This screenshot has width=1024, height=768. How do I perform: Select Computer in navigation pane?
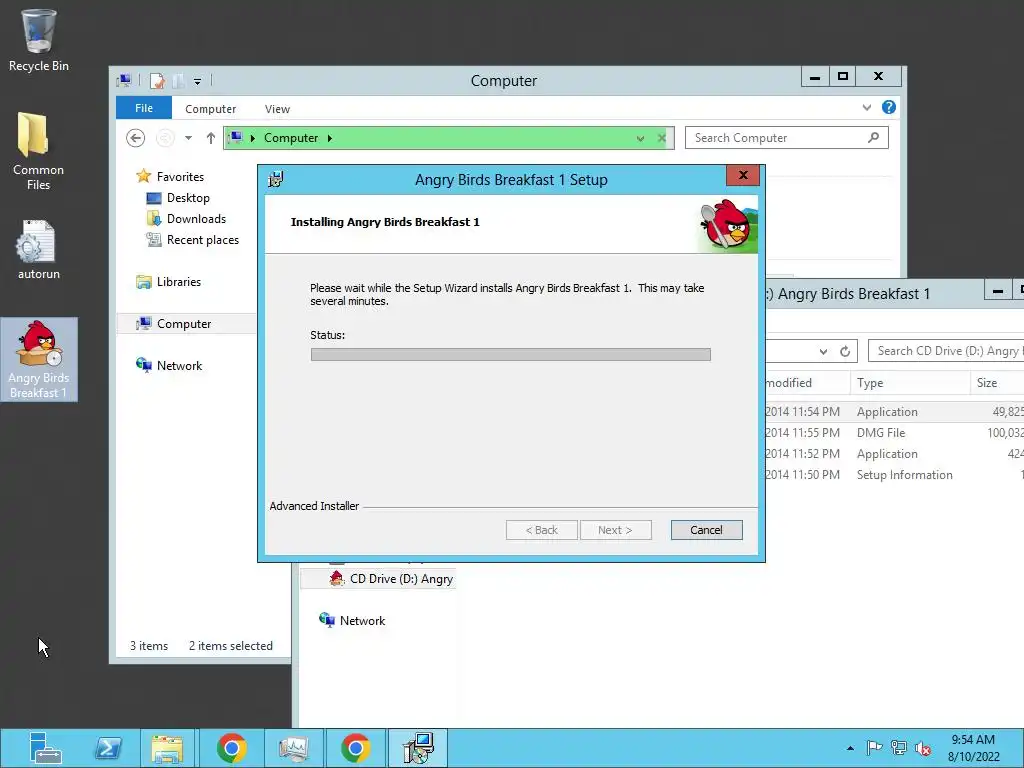point(184,324)
